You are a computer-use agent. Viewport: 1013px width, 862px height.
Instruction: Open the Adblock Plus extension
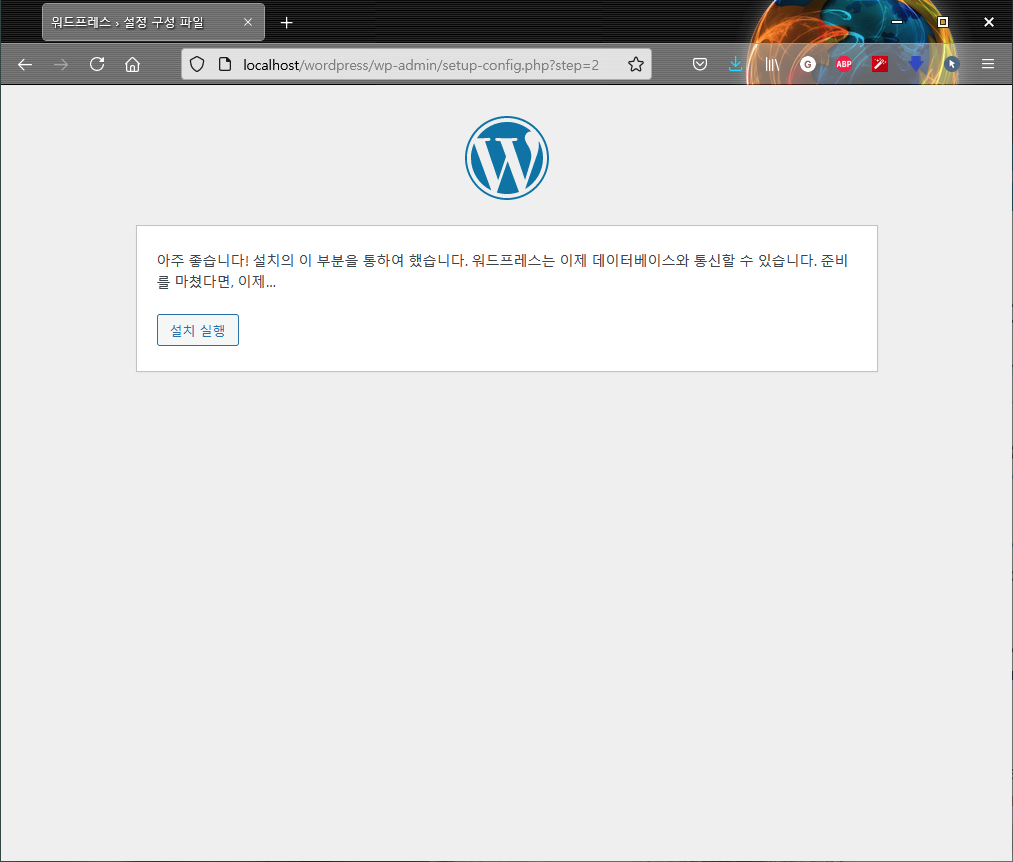844,65
